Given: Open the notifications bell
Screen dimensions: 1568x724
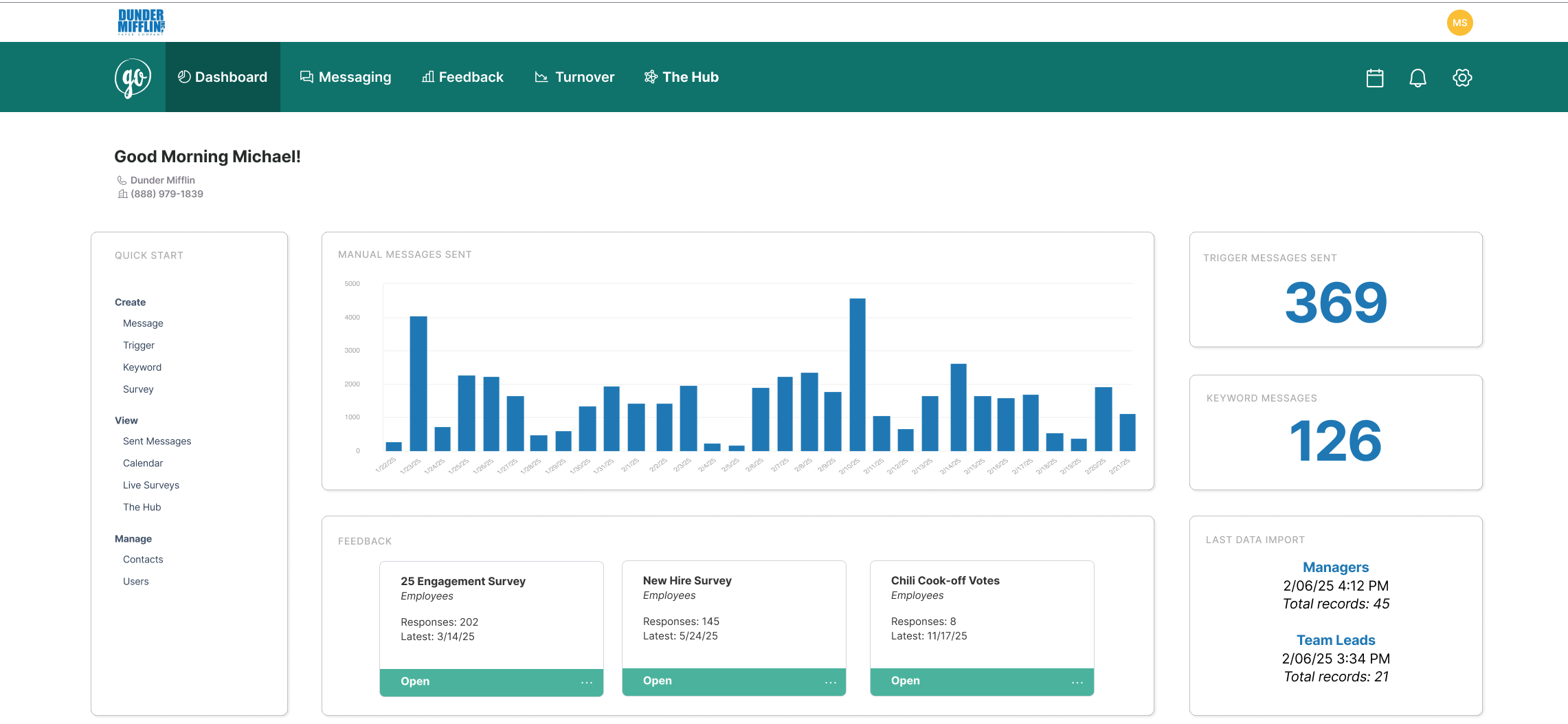Looking at the screenshot, I should (x=1418, y=78).
